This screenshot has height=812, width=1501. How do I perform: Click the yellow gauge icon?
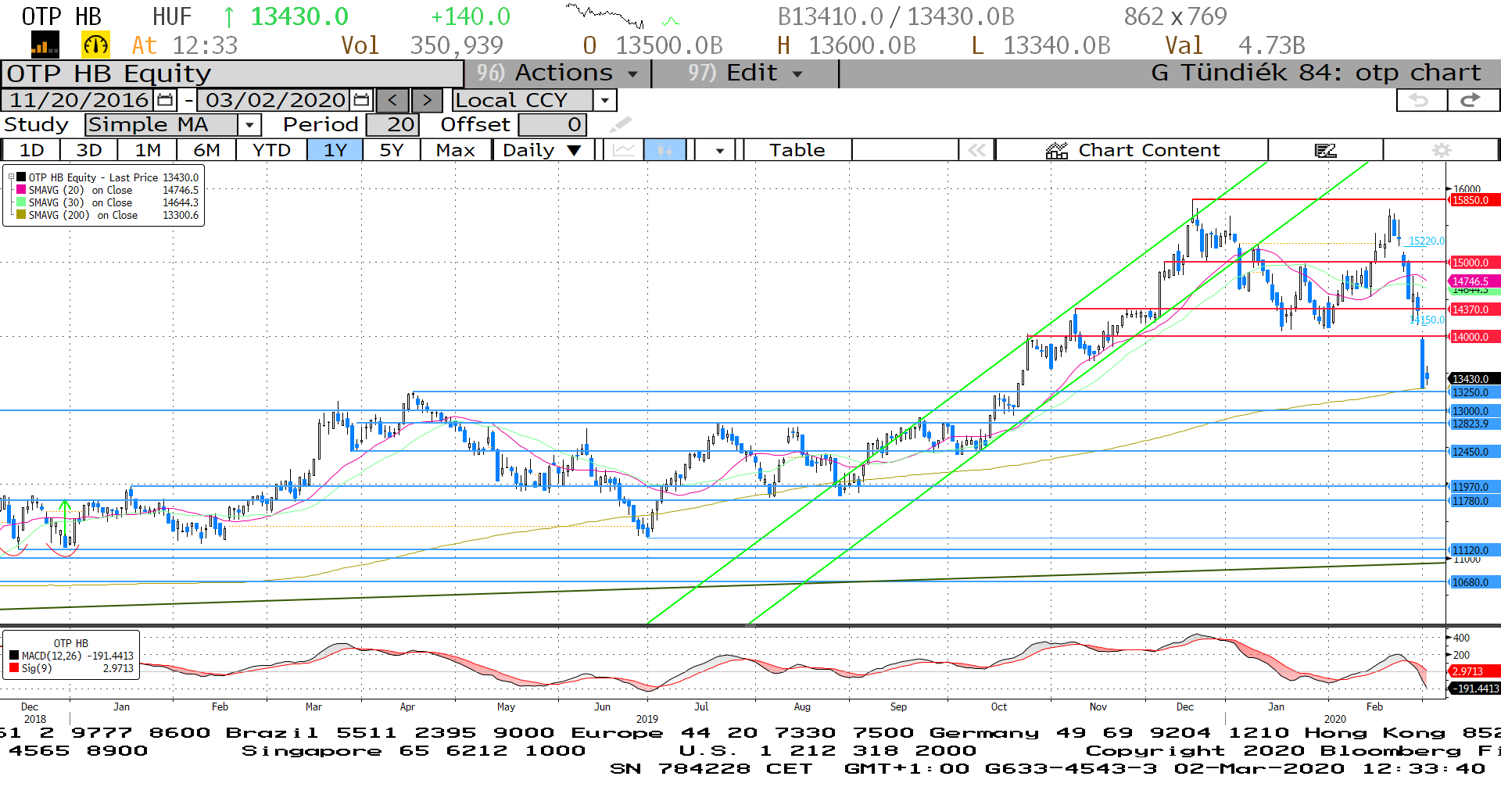[95, 45]
